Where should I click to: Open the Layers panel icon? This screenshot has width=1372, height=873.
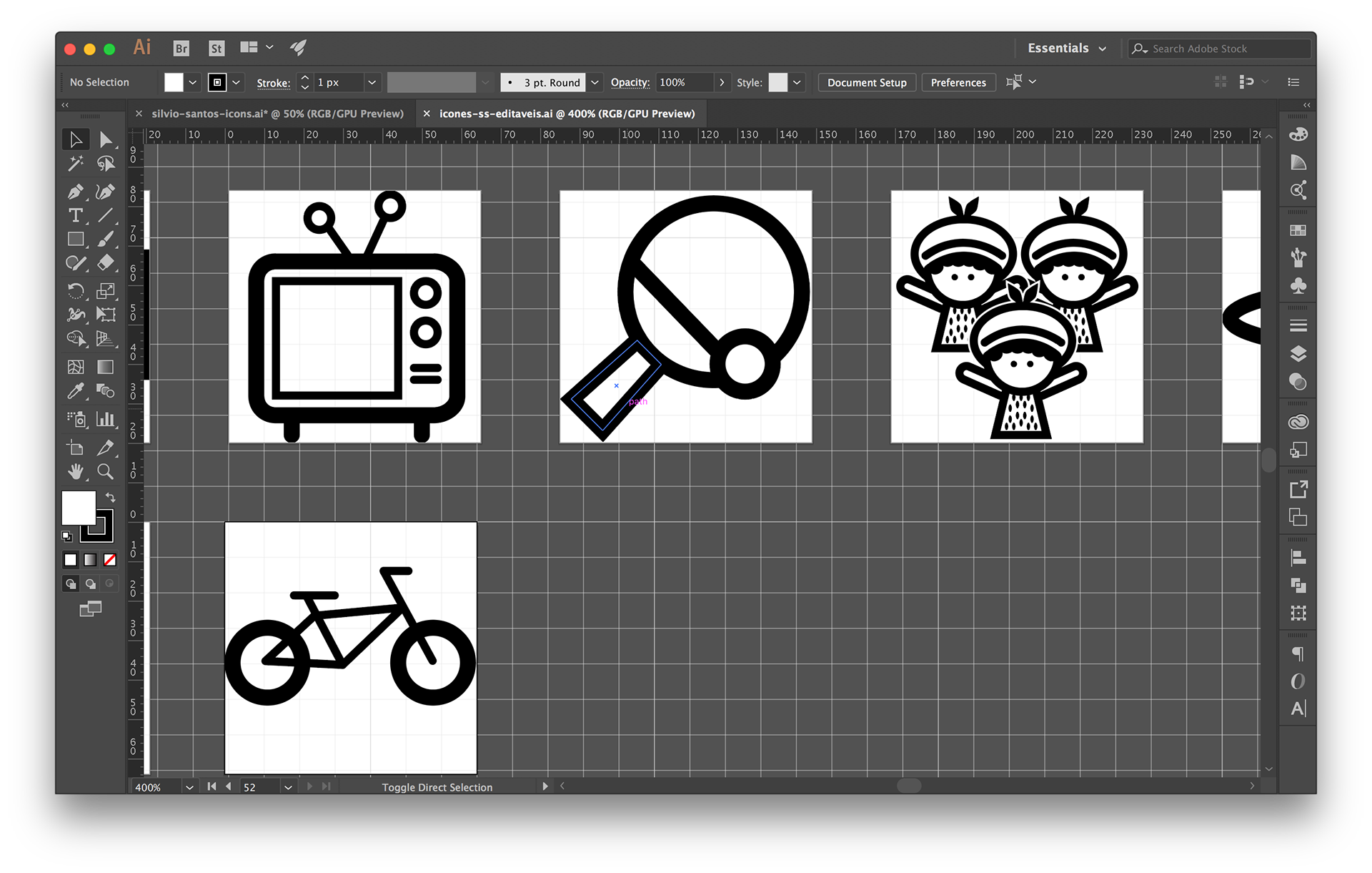1298,354
